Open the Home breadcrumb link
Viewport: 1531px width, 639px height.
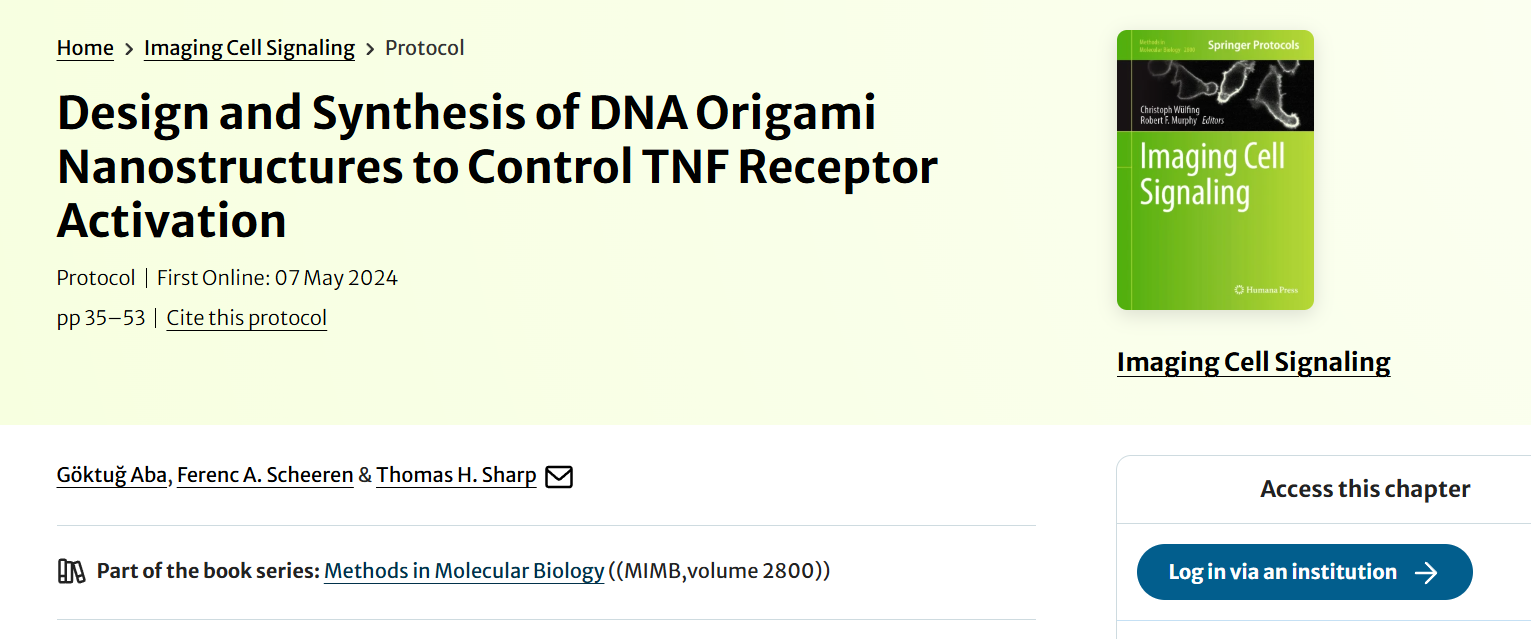85,48
